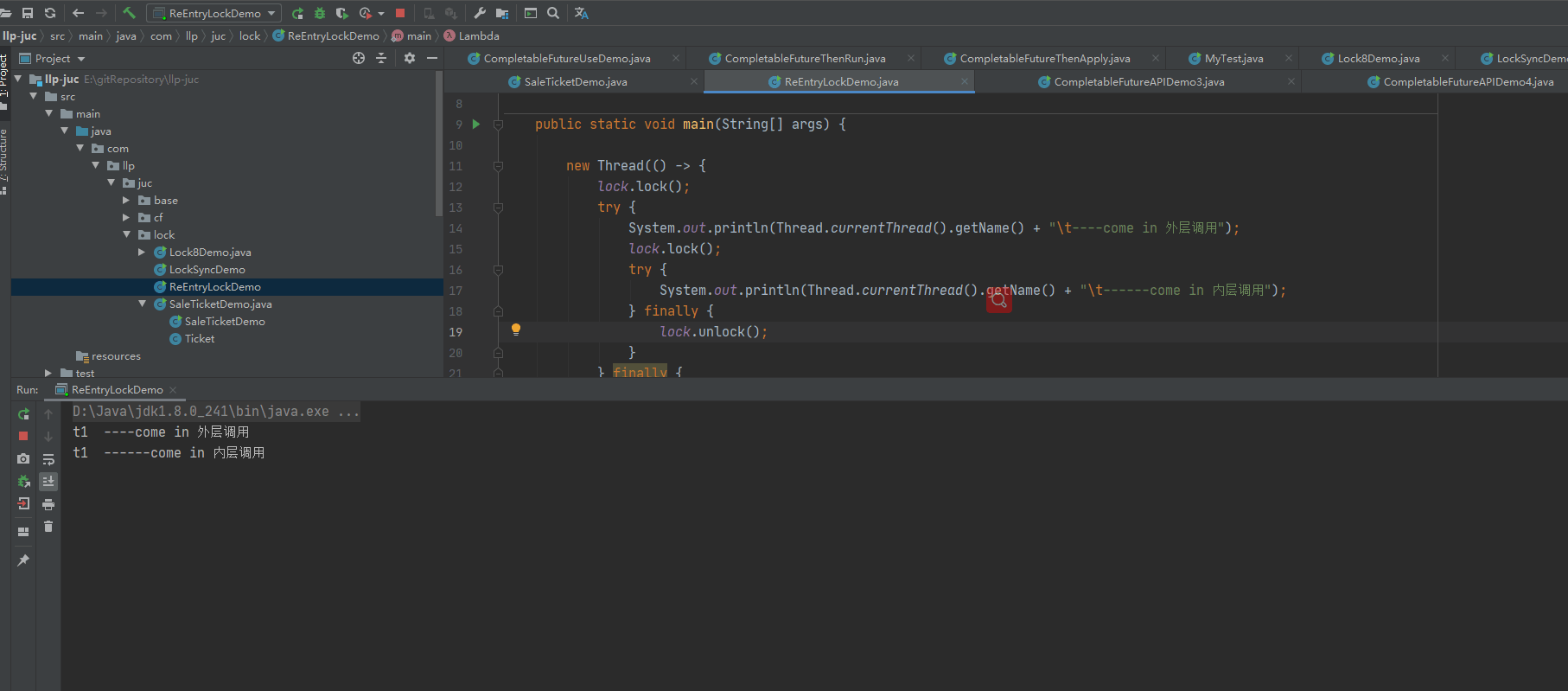Click the 'src' breadcrumb in navigation bar
1568x691 pixels.
coord(57,35)
